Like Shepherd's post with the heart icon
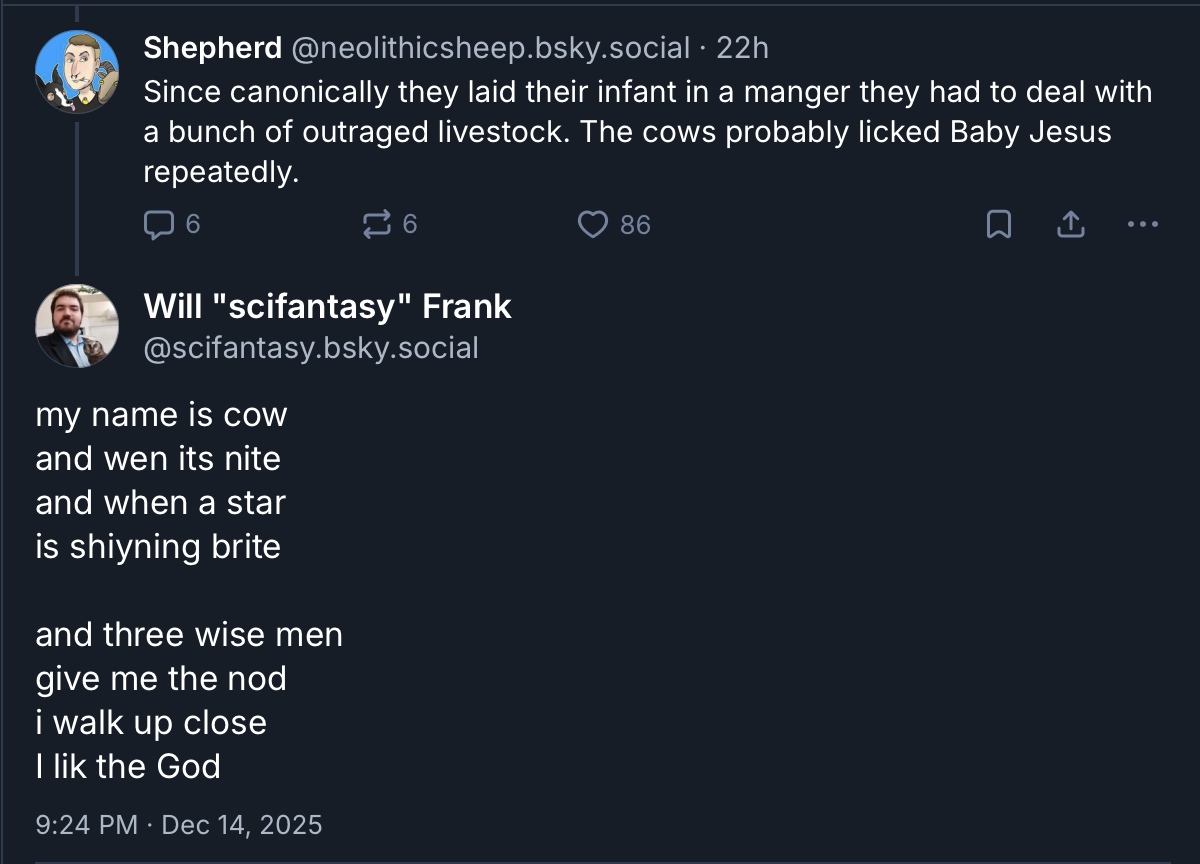Screen dimensions: 1200x864 (x=593, y=225)
